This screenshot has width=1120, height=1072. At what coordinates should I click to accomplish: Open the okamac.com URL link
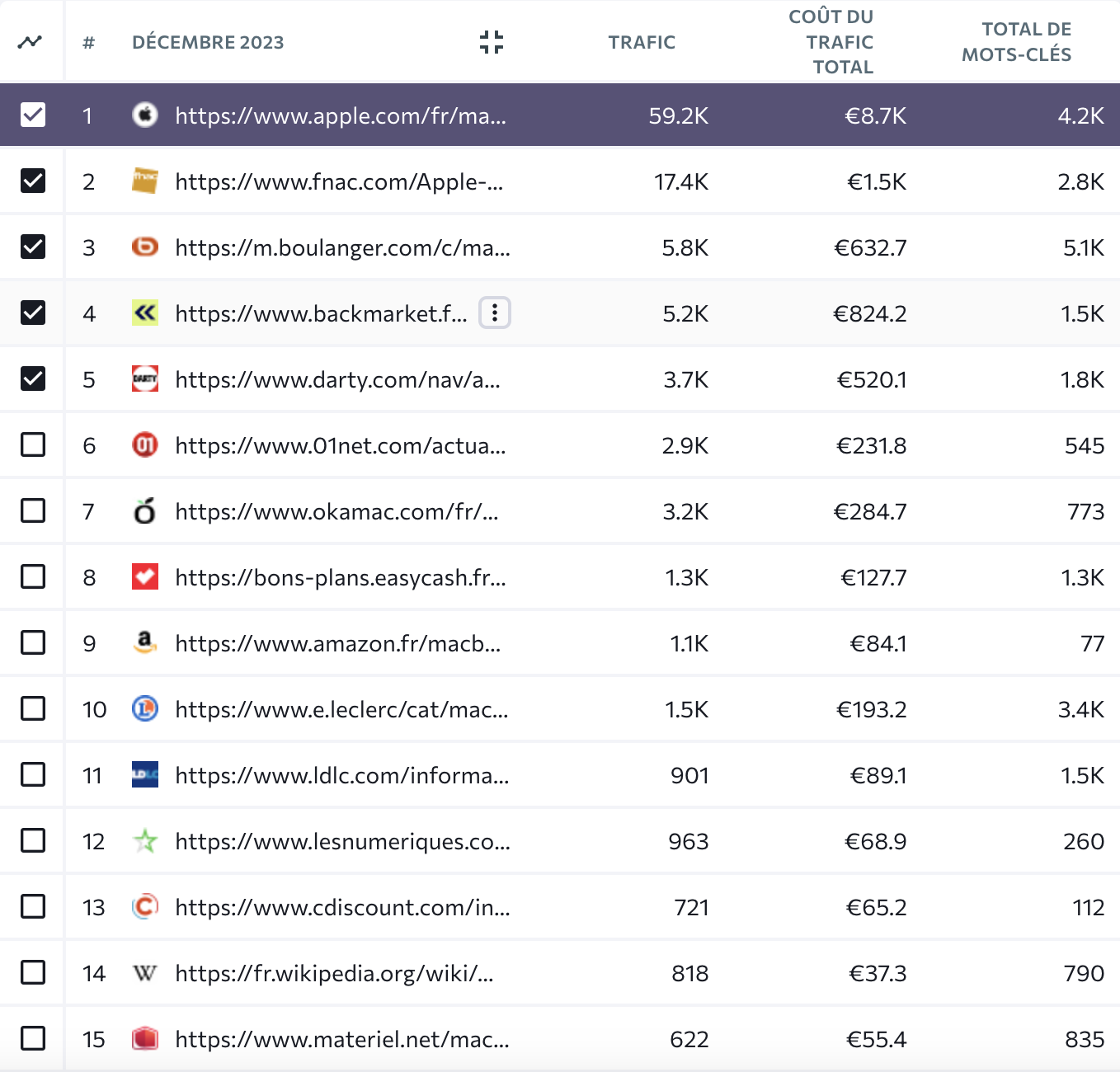[336, 511]
